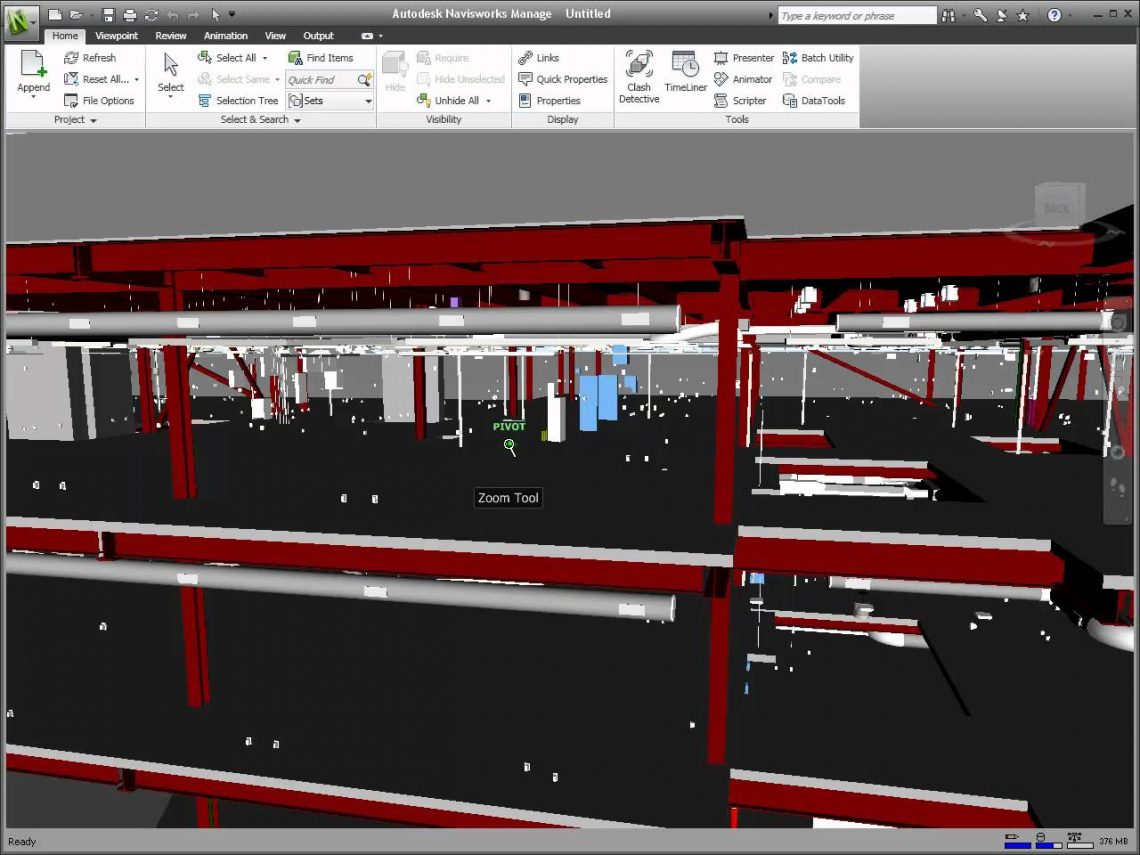Open the Clash Detective tool
Image resolution: width=1140 pixels, height=855 pixels.
click(x=639, y=77)
